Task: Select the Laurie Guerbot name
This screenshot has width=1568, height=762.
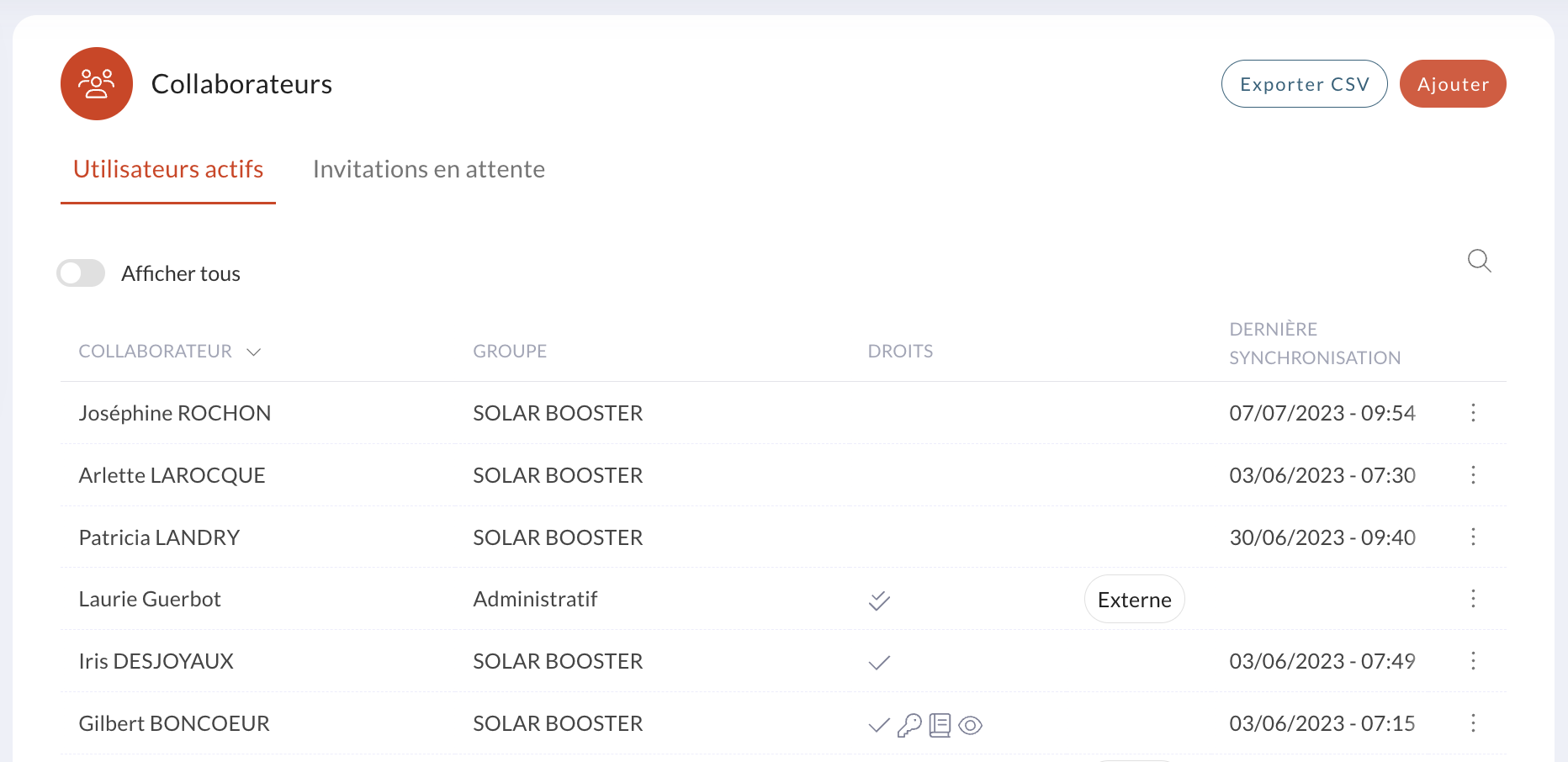Action: (x=150, y=599)
